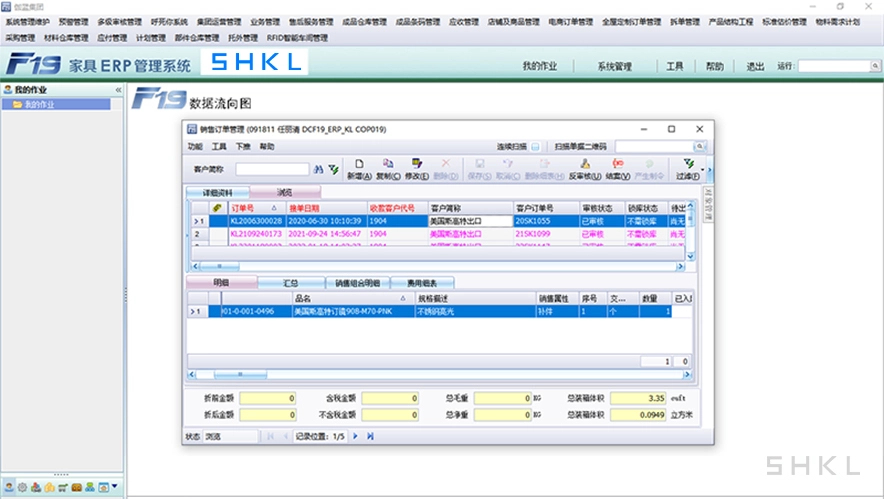
Task: Click the gear icon in bottom-left sidebar strip
Action: tap(22, 487)
